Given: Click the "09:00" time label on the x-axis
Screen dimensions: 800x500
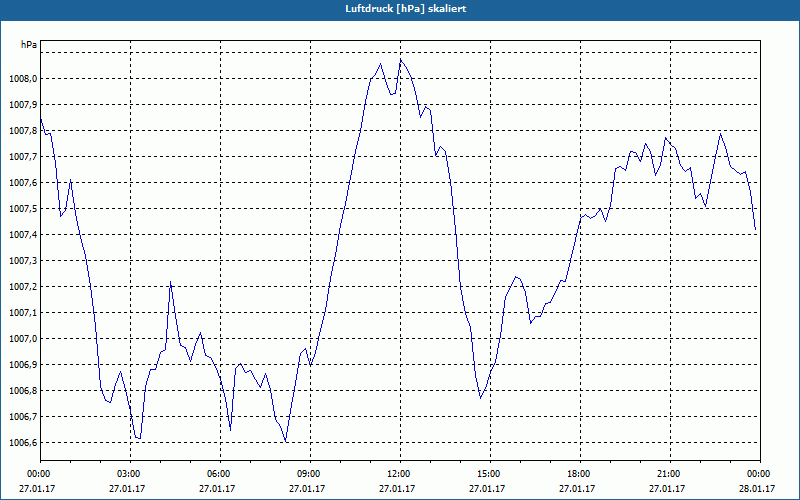Looking at the screenshot, I should coord(310,474).
